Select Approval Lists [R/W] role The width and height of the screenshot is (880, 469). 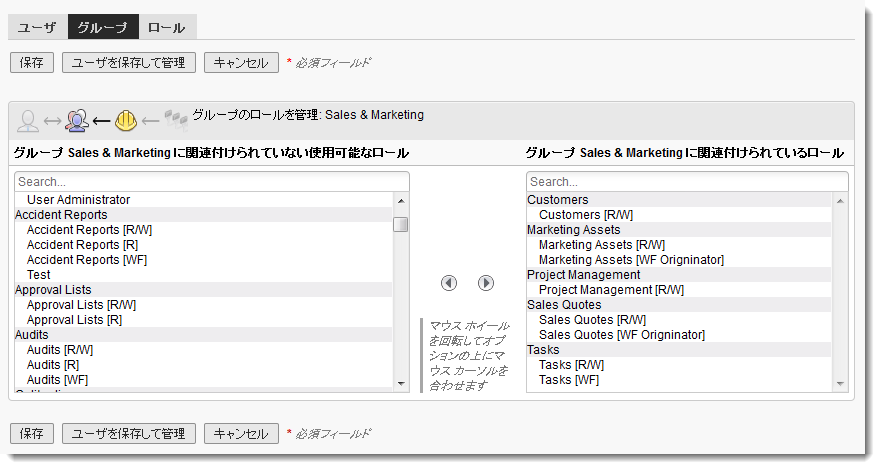203,305
